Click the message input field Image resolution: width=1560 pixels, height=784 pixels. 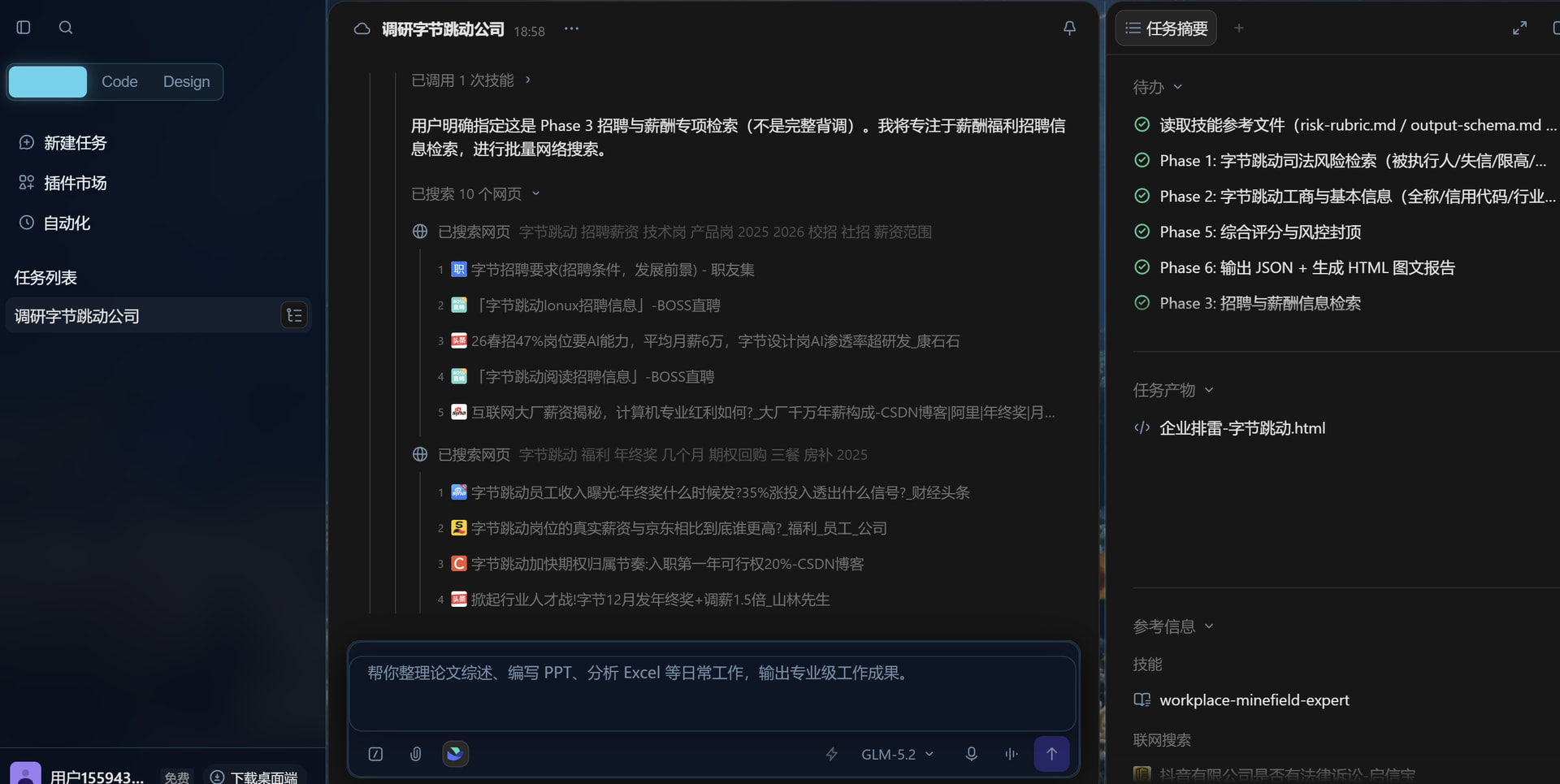(713, 693)
